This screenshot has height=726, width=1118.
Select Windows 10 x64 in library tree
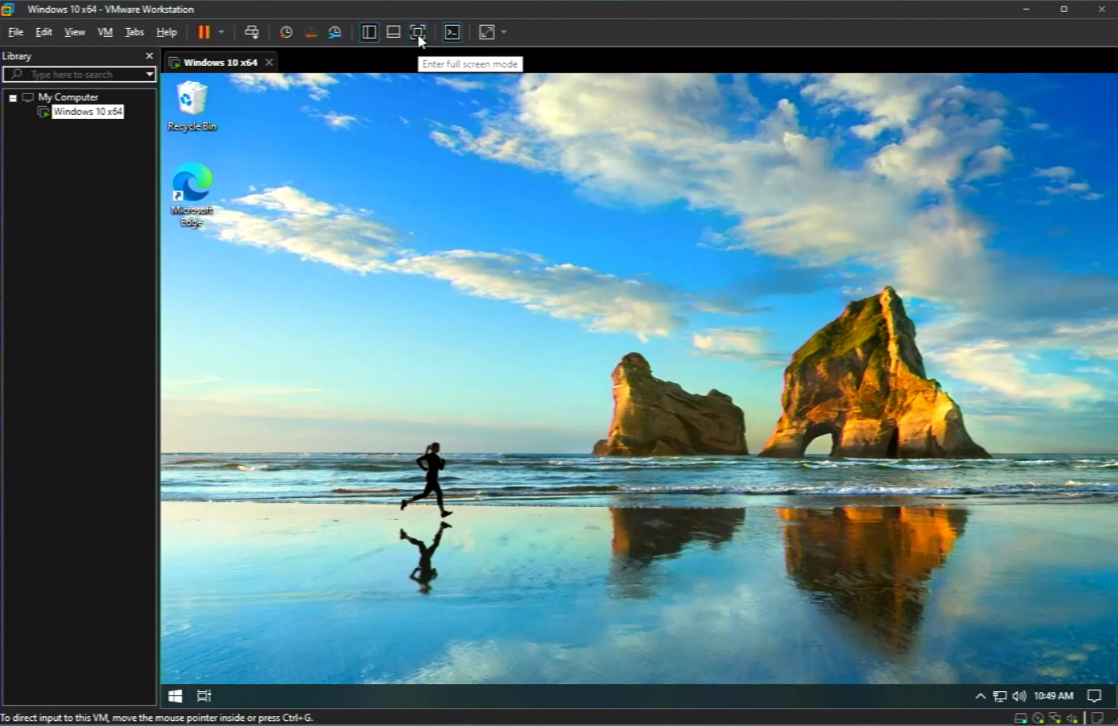click(88, 112)
